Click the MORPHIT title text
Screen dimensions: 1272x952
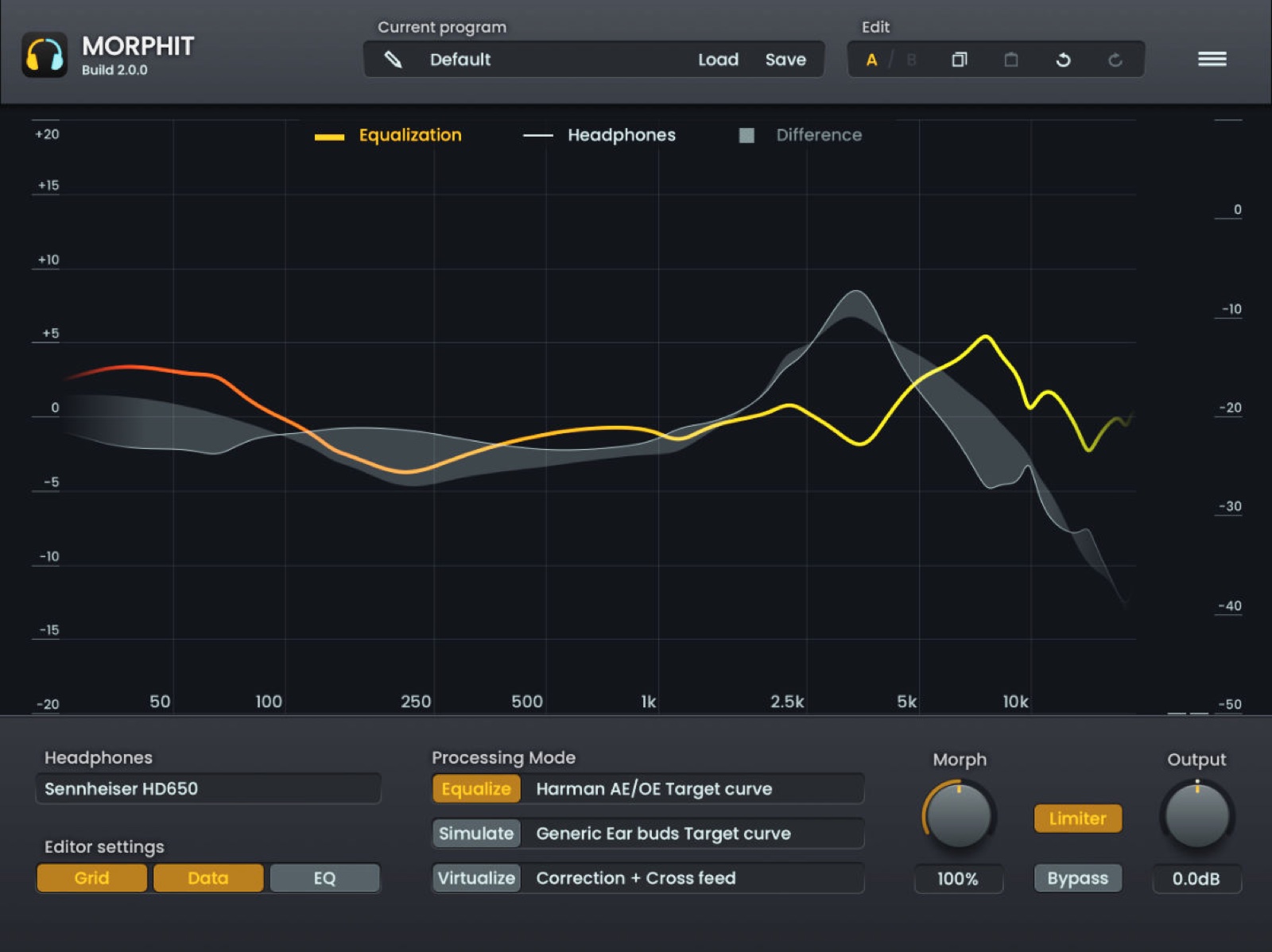(138, 46)
